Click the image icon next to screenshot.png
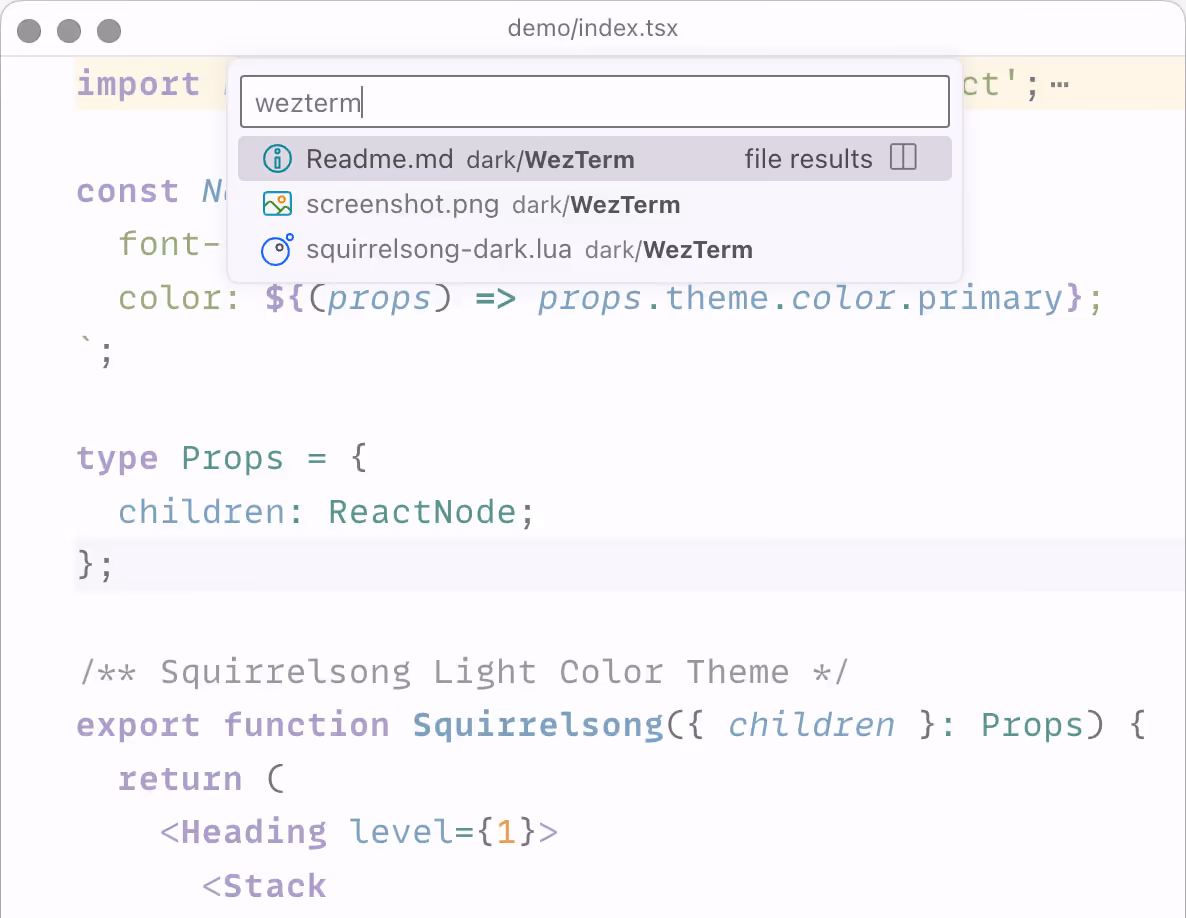This screenshot has width=1186, height=918. [x=277, y=204]
